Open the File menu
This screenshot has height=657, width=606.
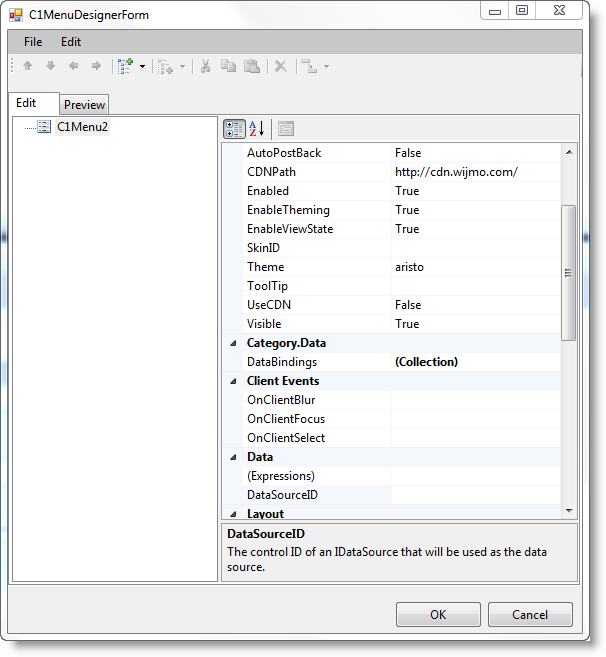click(x=33, y=42)
